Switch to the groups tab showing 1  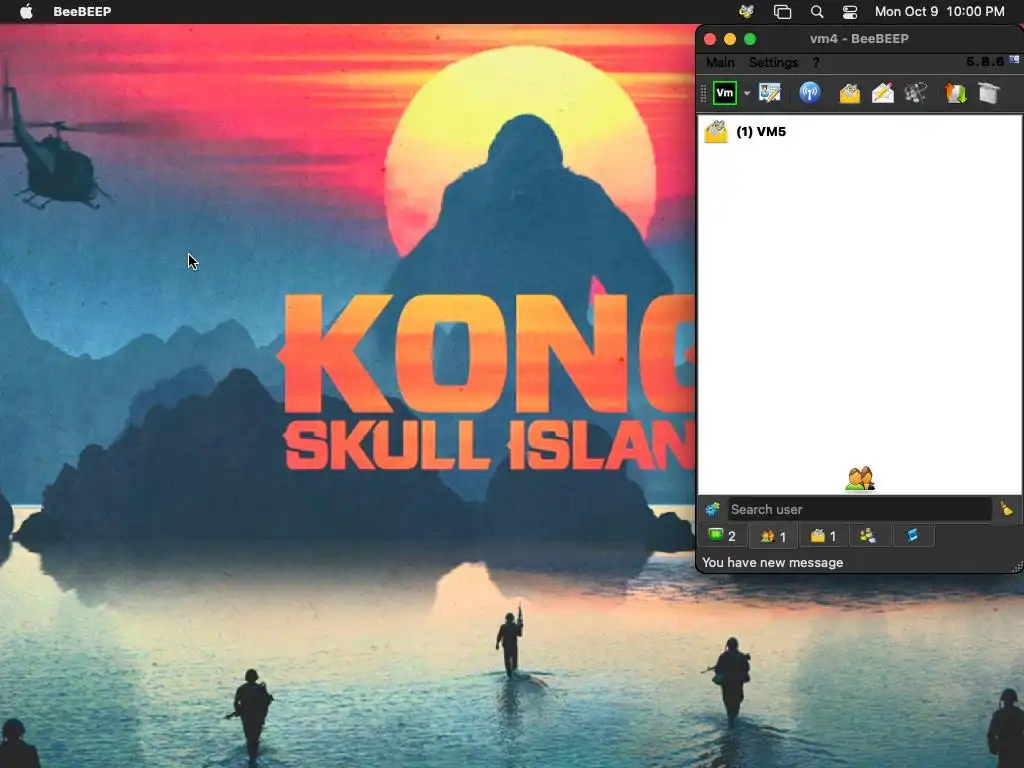tap(773, 536)
